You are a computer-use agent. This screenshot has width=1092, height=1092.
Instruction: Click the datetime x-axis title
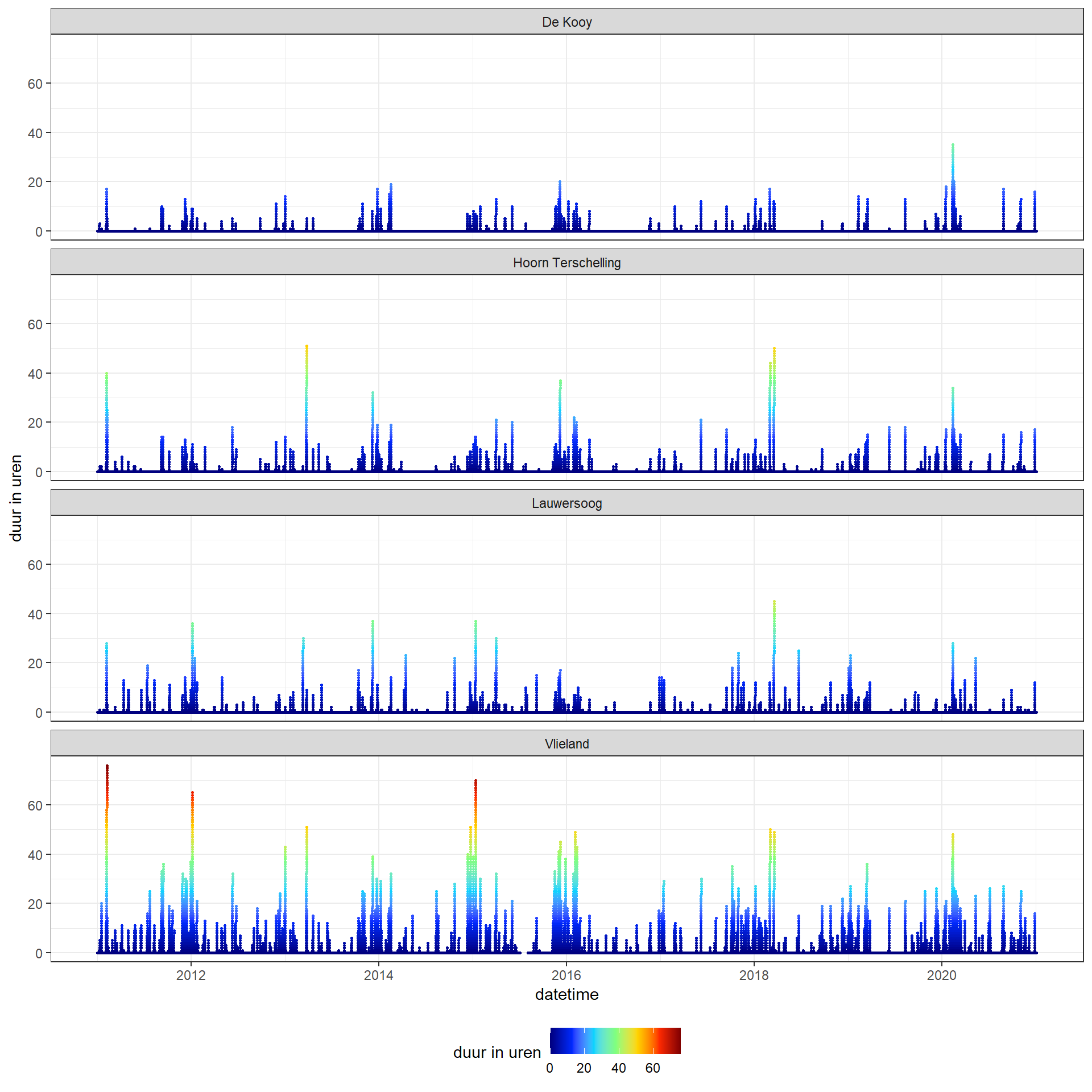(x=566, y=994)
